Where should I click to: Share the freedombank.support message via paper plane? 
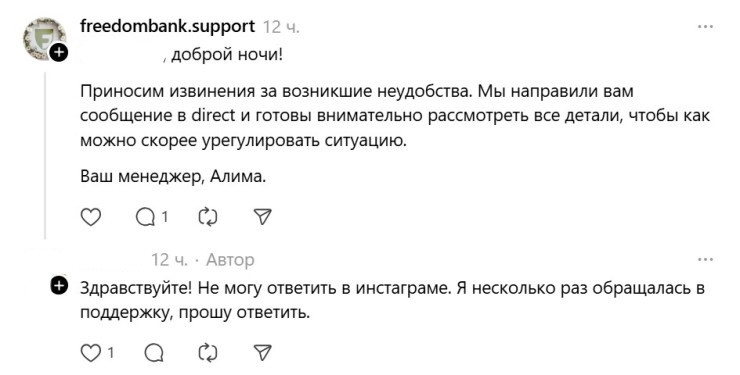262,217
